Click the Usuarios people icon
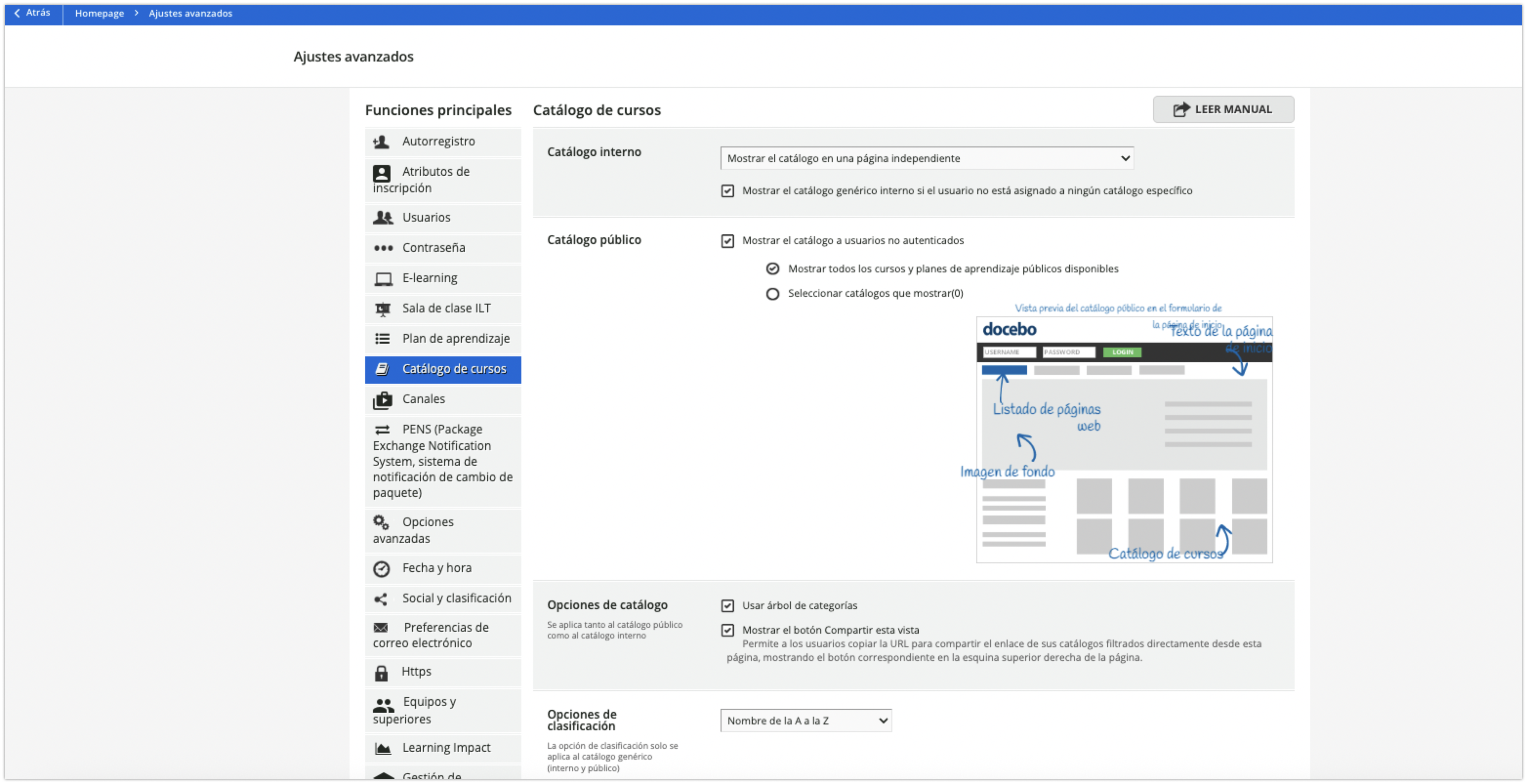This screenshot has width=1527, height=784. (382, 218)
